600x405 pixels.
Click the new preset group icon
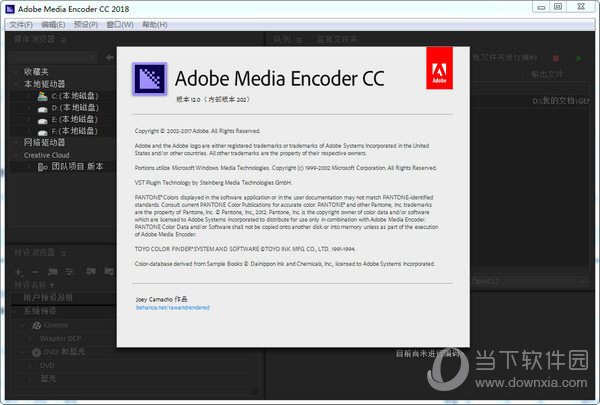[x=52, y=272]
